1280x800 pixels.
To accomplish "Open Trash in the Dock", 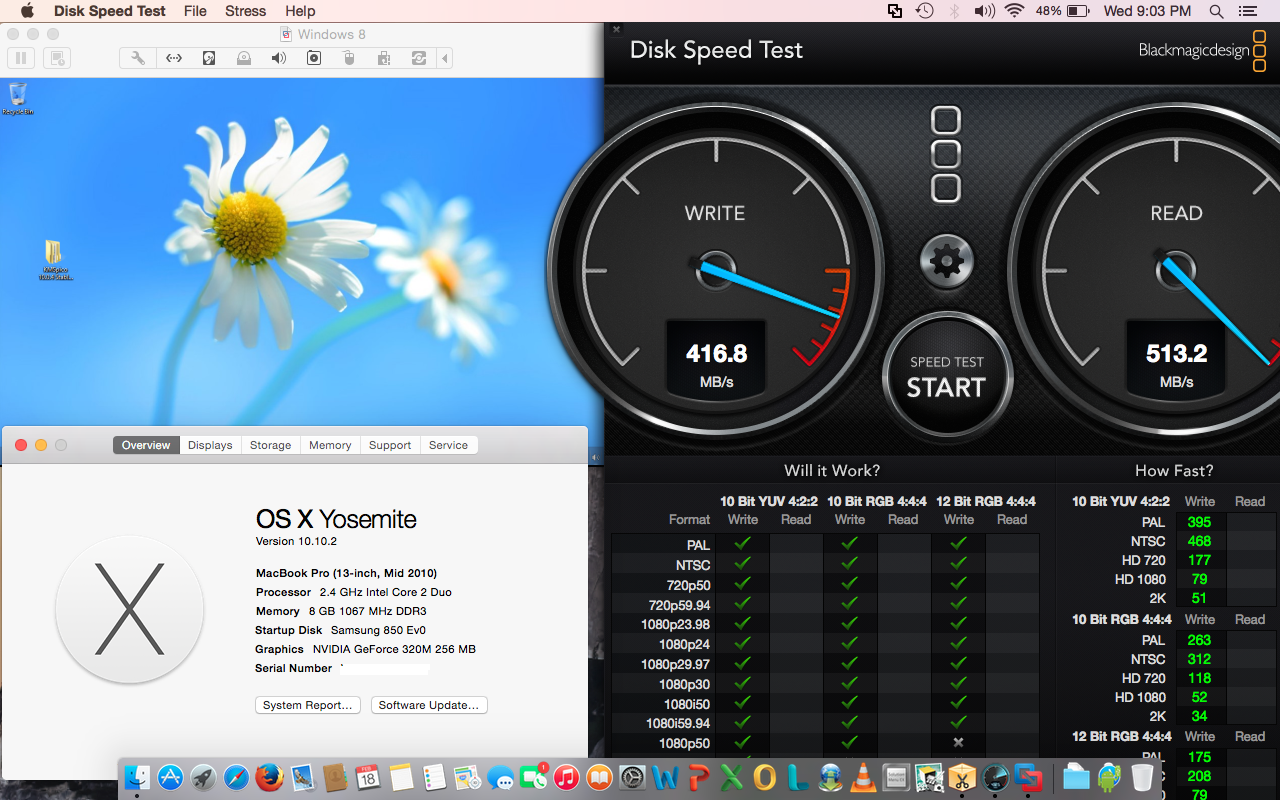I will point(1142,777).
